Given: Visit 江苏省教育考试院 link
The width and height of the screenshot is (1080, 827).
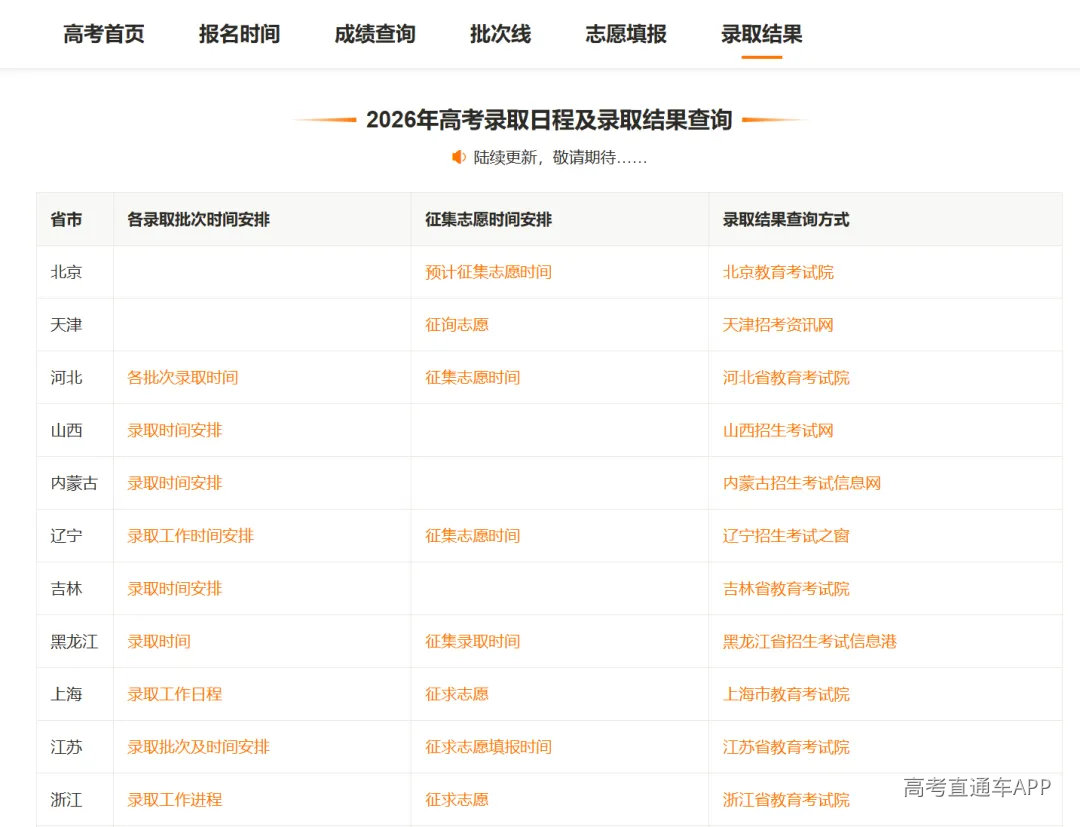Looking at the screenshot, I should coord(785,747).
